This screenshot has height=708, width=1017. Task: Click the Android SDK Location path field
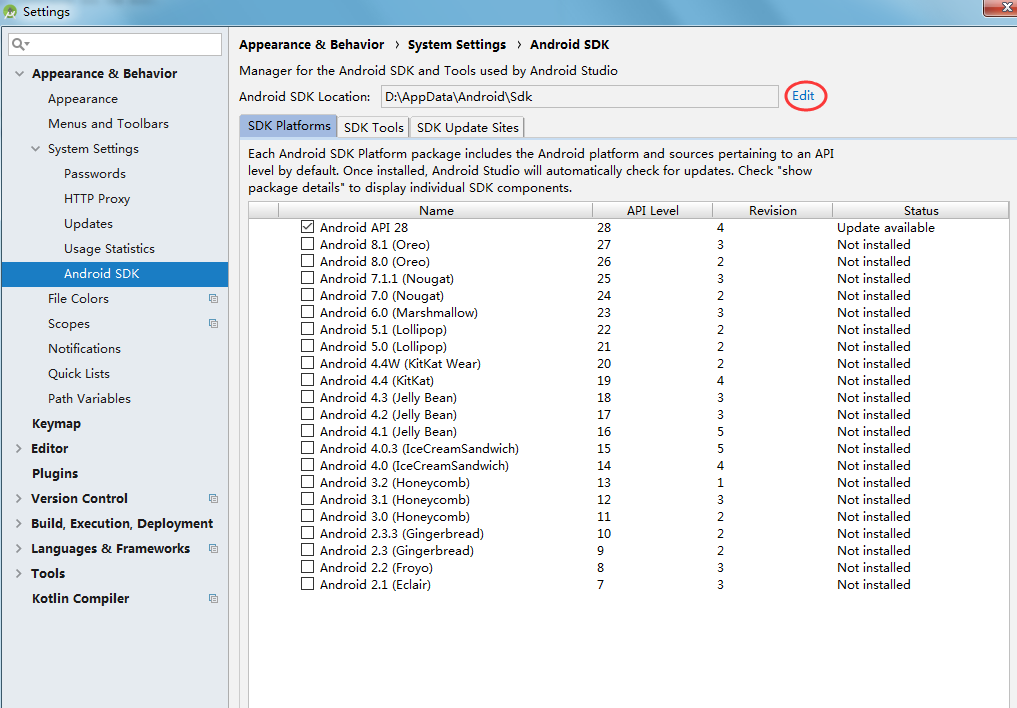580,95
